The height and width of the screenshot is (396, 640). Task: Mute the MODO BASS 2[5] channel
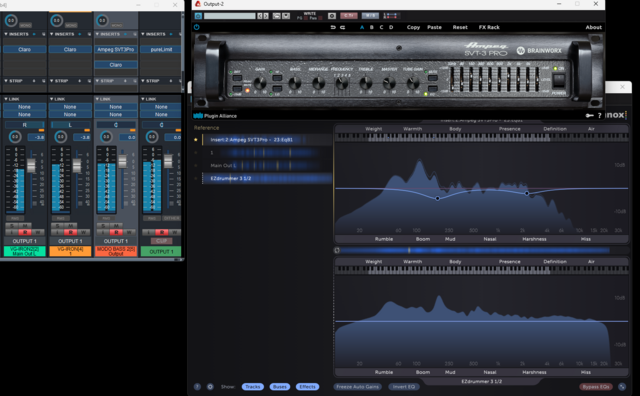pyautogui.click(x=116, y=226)
